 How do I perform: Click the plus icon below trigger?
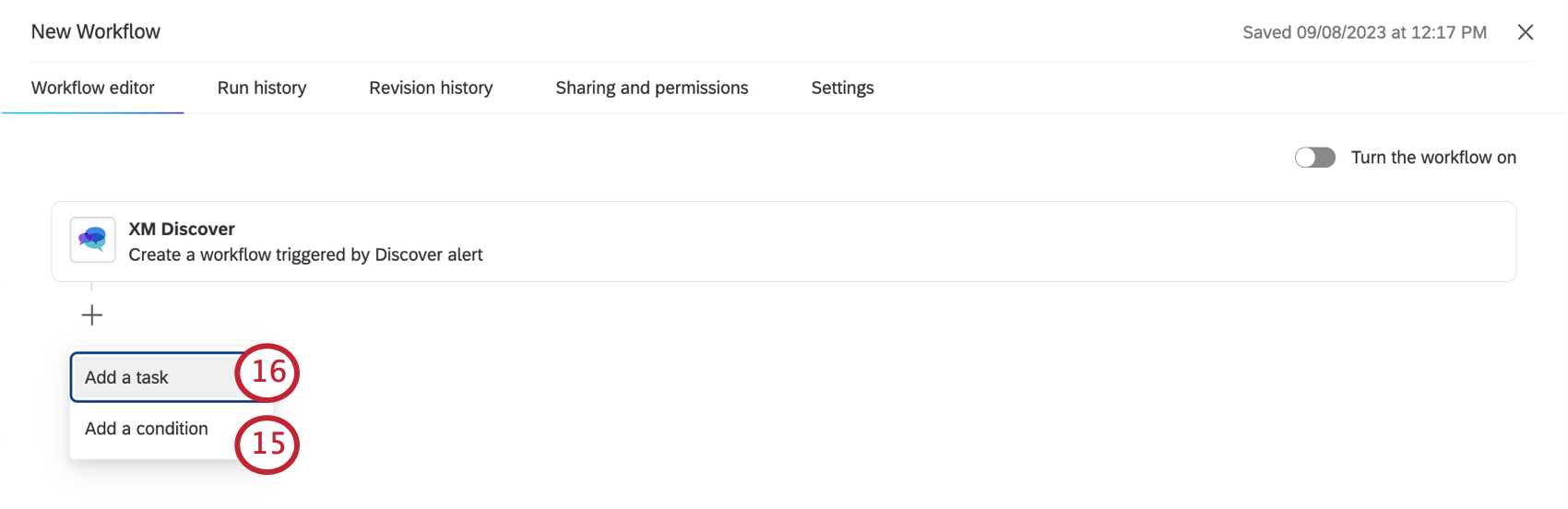[x=92, y=315]
